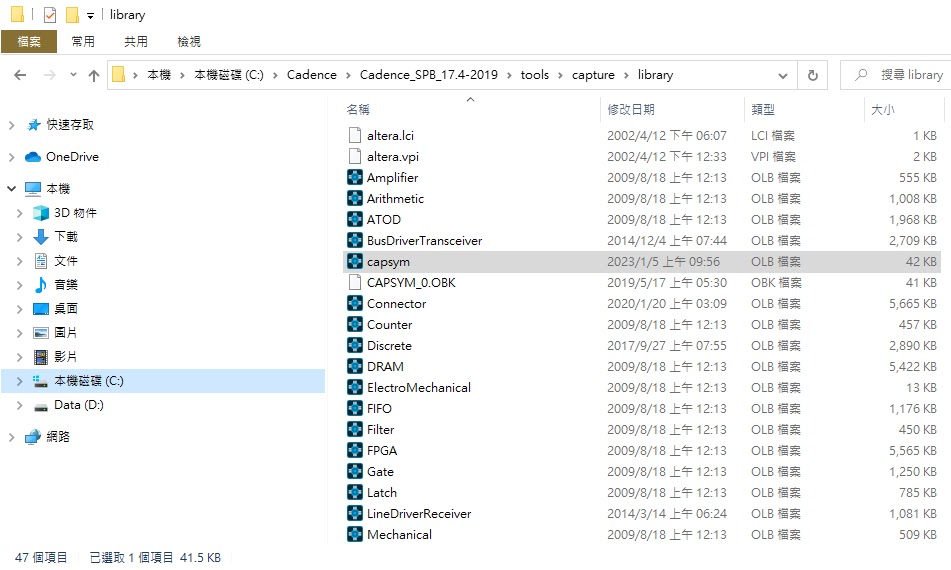Click the search magnifier icon
The image size is (951, 570).
[861, 75]
